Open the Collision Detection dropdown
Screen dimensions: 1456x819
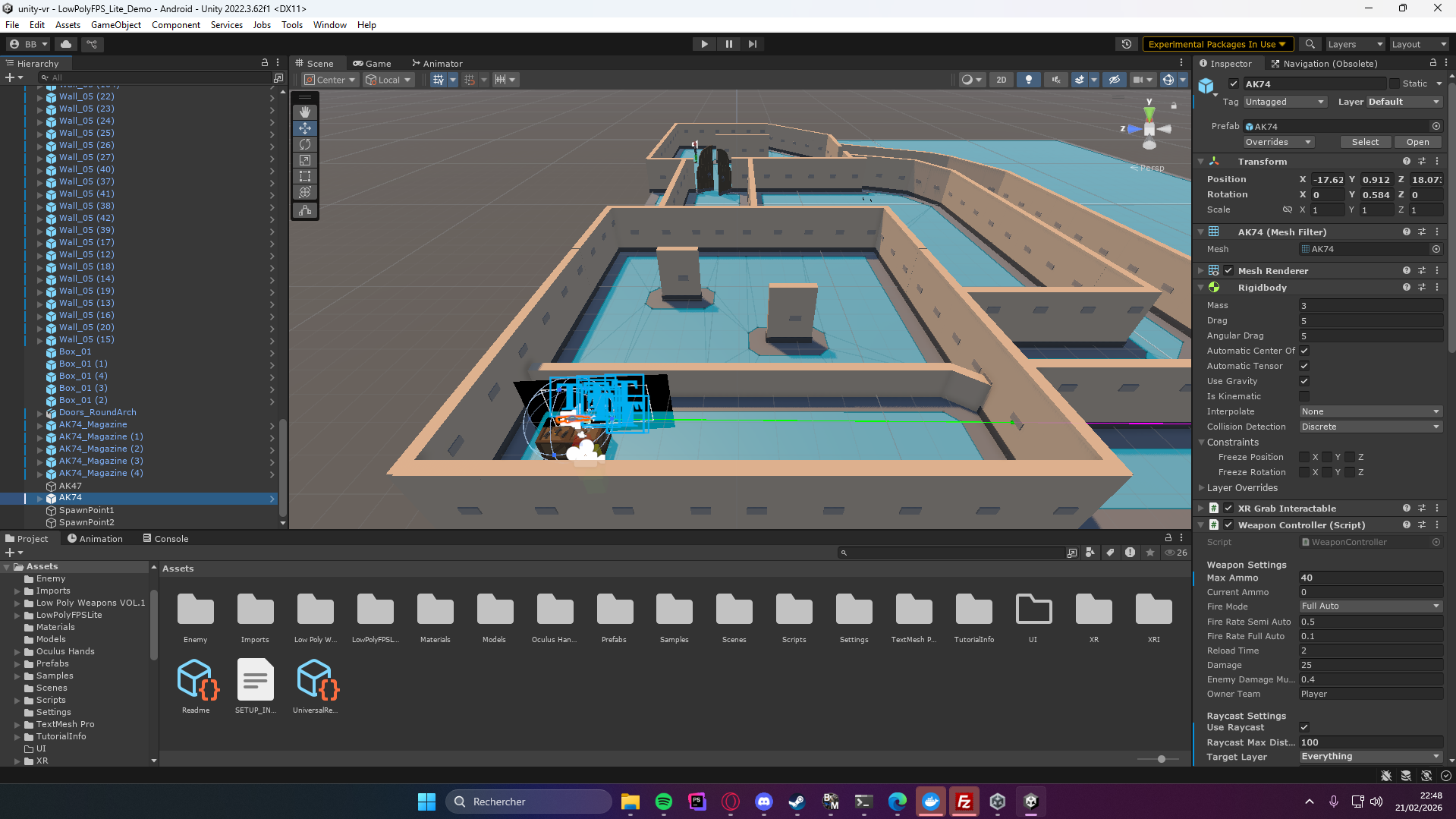tap(1370, 427)
